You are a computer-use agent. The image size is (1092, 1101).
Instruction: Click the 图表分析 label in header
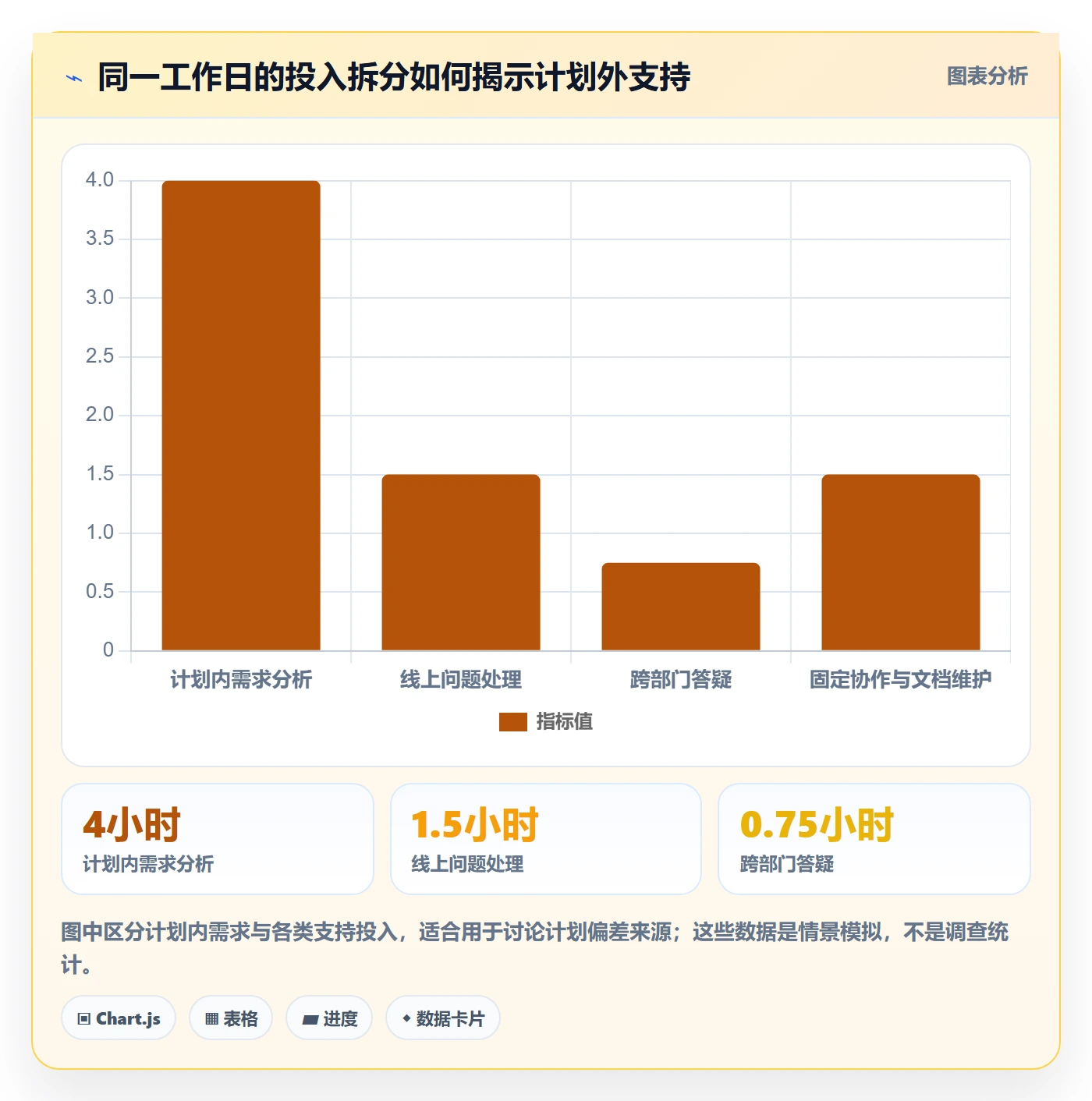(x=987, y=76)
